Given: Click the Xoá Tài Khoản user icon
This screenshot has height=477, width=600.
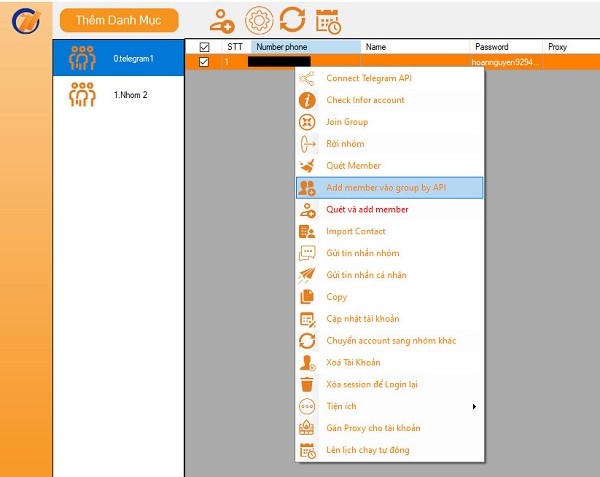Looking at the screenshot, I should pyautogui.click(x=307, y=363).
